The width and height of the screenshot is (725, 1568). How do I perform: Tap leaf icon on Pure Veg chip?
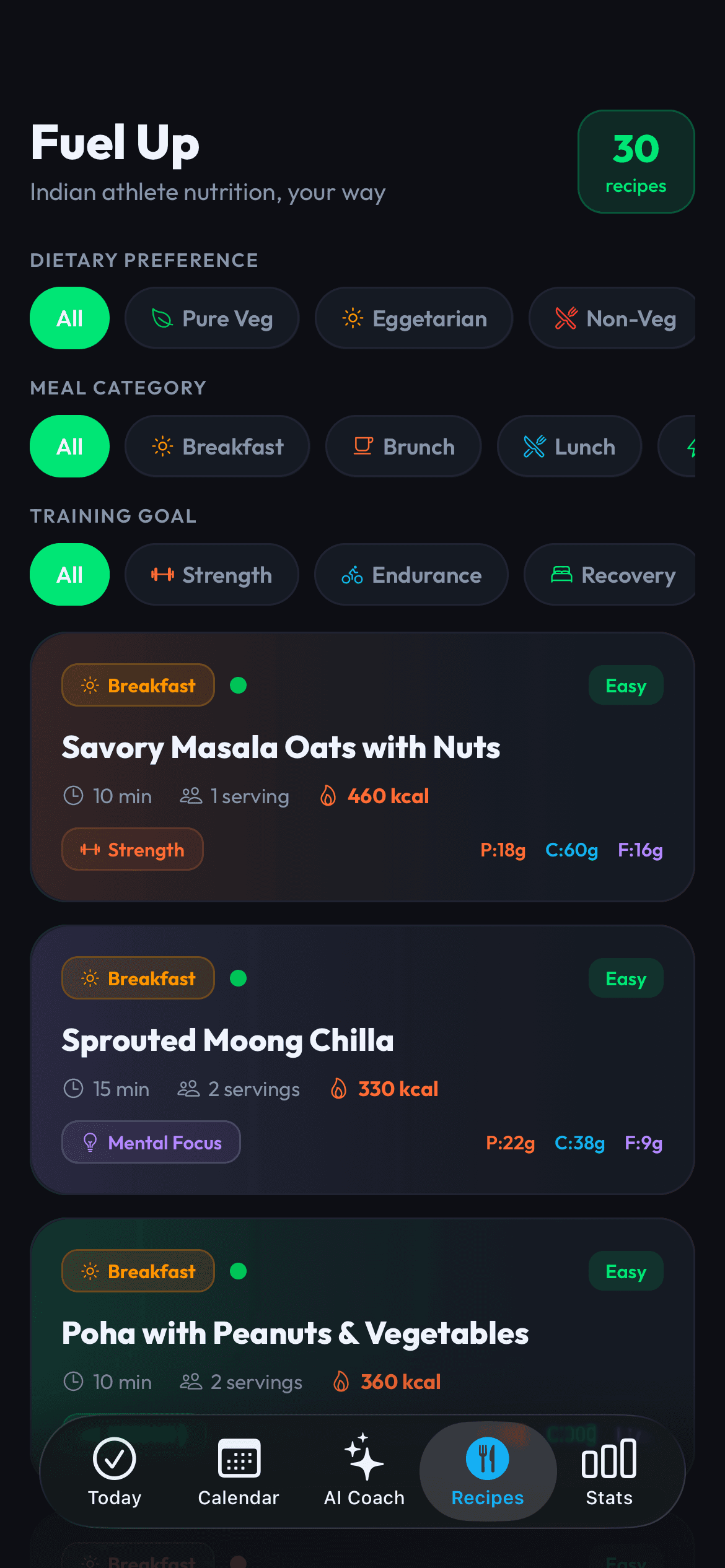[162, 319]
